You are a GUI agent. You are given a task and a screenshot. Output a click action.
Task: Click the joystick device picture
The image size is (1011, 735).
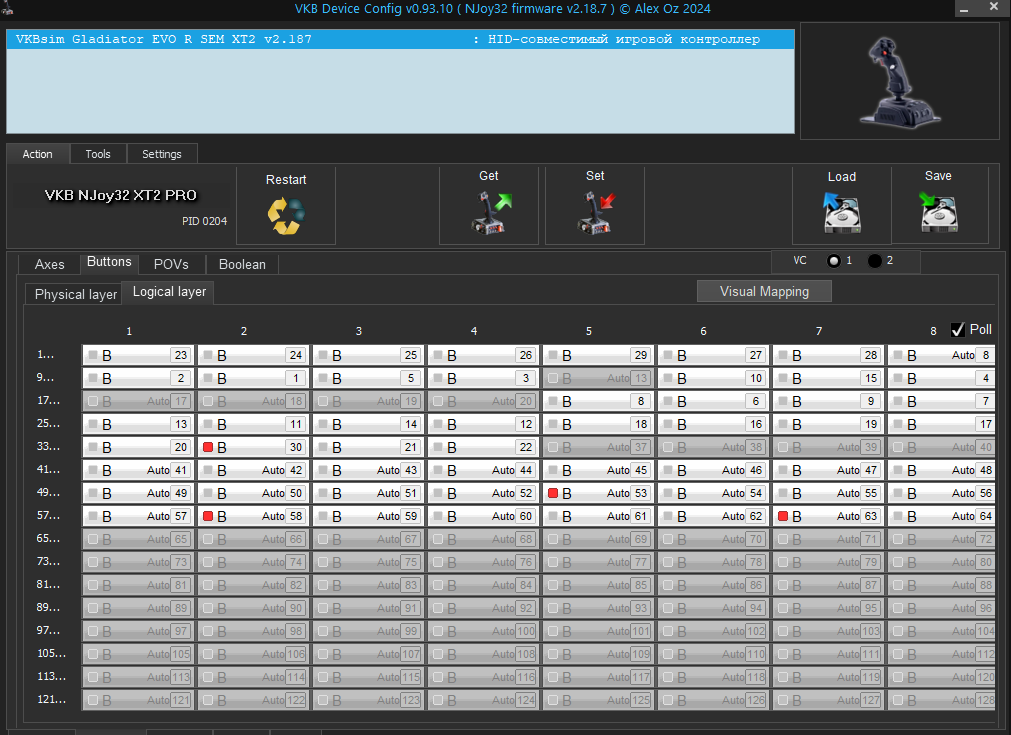coord(900,82)
